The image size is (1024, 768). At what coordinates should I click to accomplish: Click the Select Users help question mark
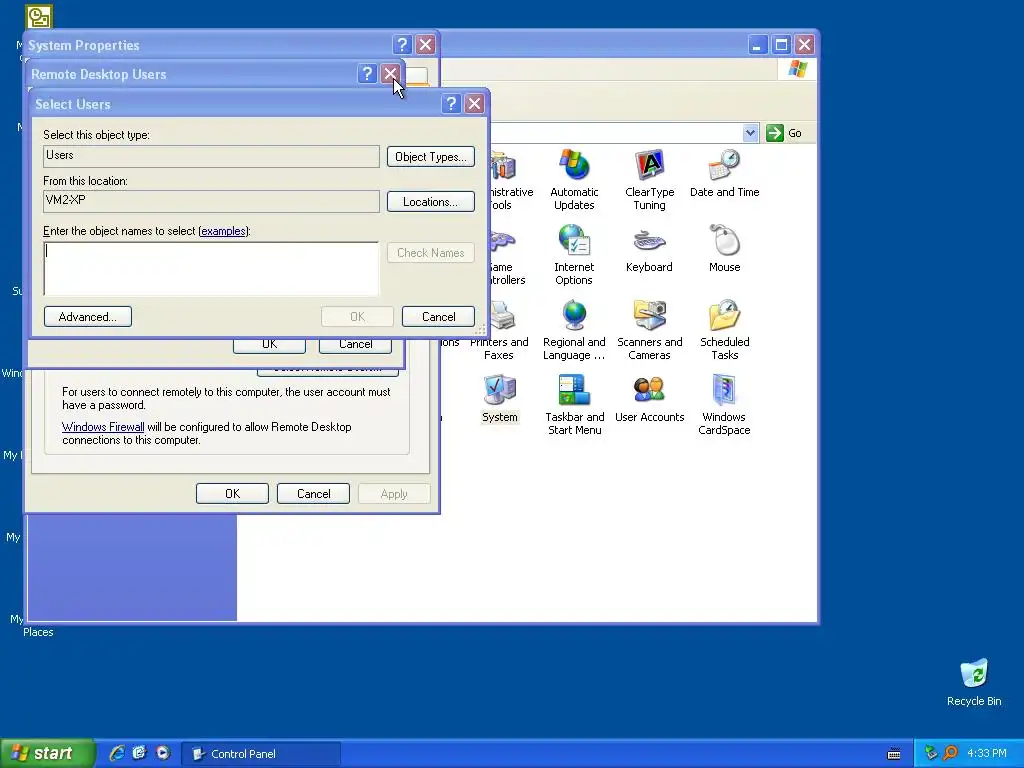pyautogui.click(x=451, y=104)
